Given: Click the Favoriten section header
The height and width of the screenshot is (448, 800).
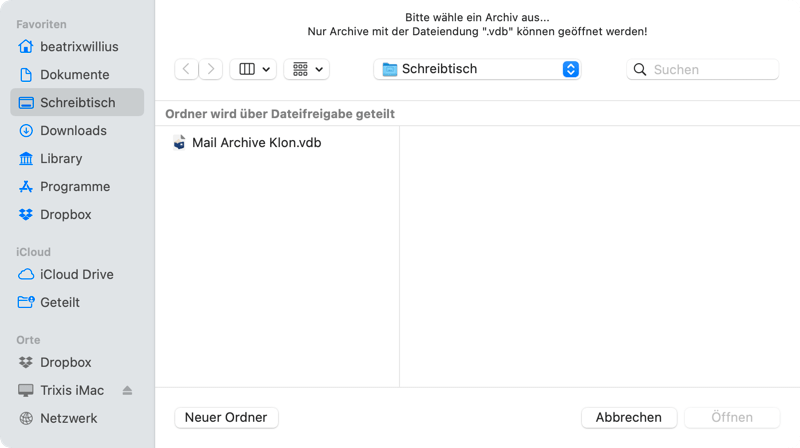Looking at the screenshot, I should point(41,24).
